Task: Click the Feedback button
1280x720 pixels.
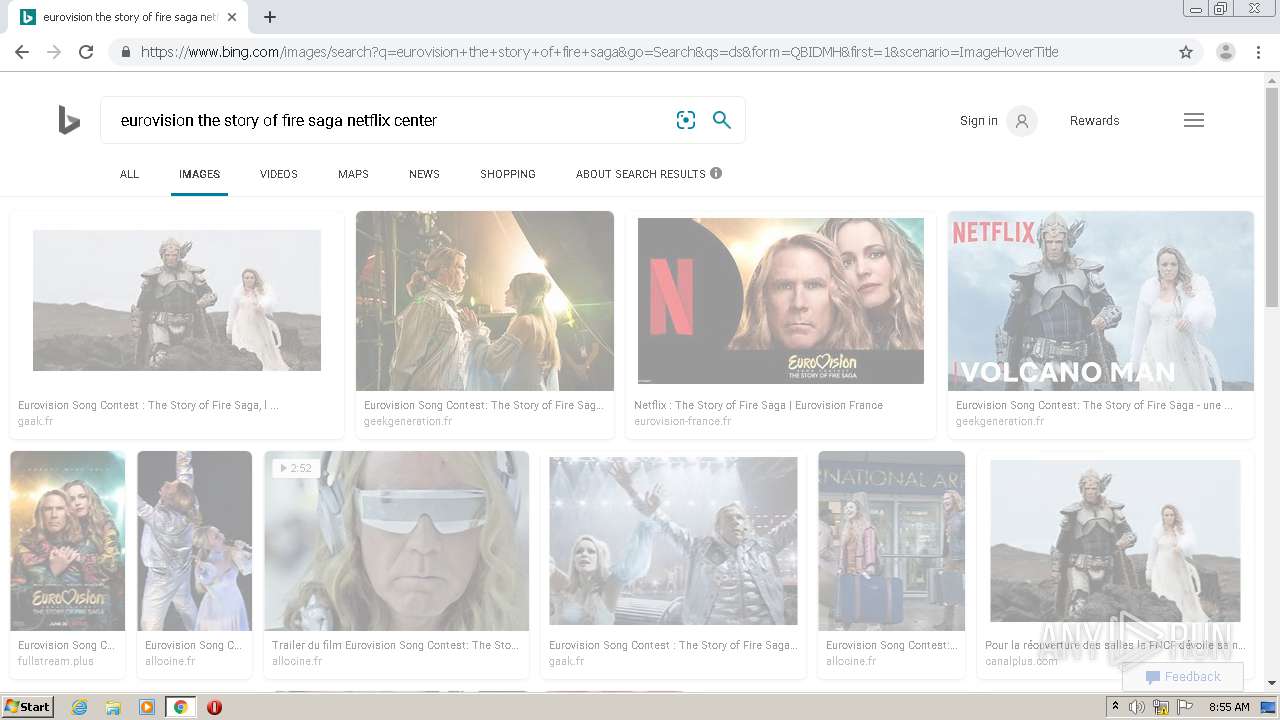Action: coord(1183,677)
